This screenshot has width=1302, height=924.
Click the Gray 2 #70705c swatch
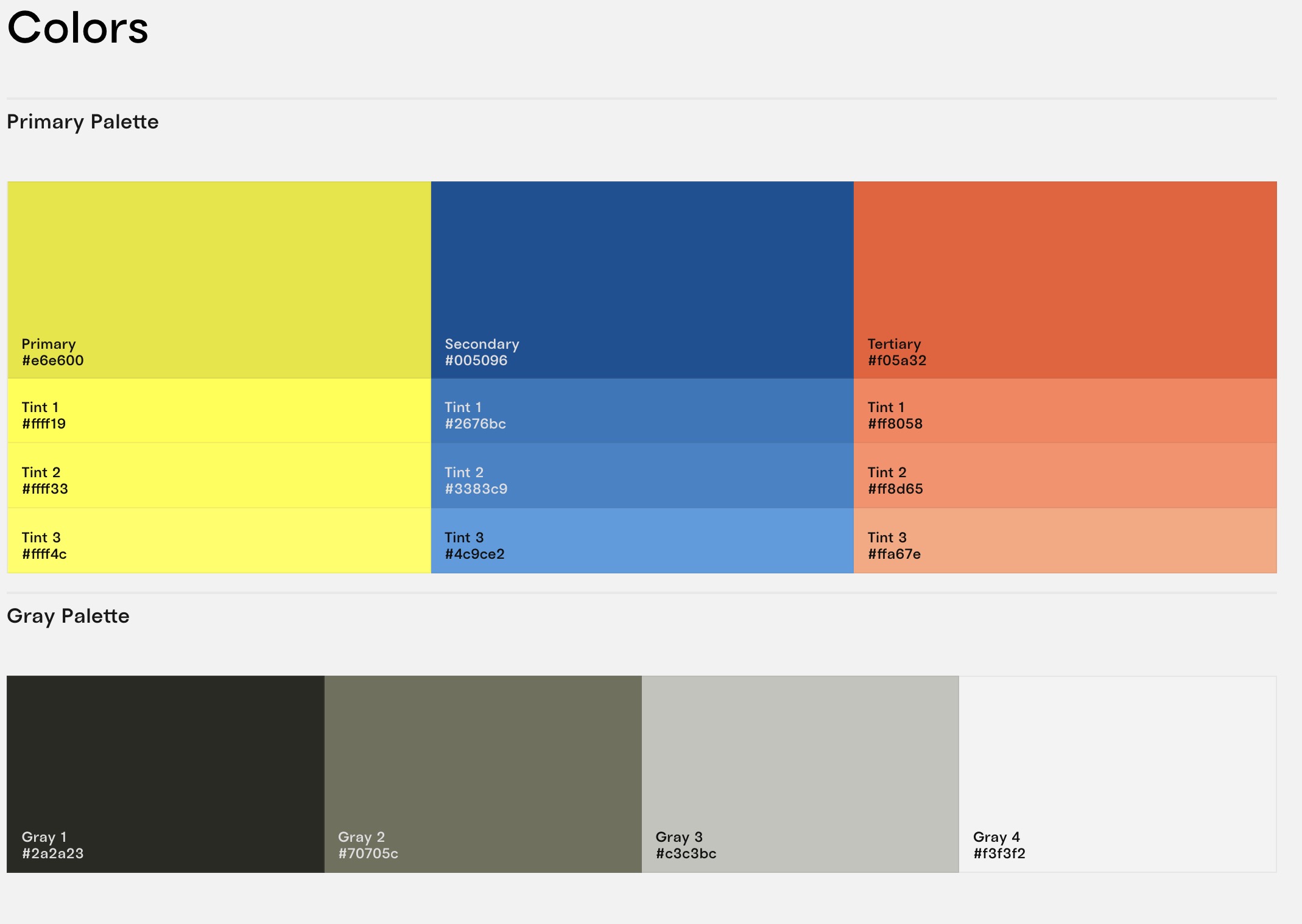(482, 774)
